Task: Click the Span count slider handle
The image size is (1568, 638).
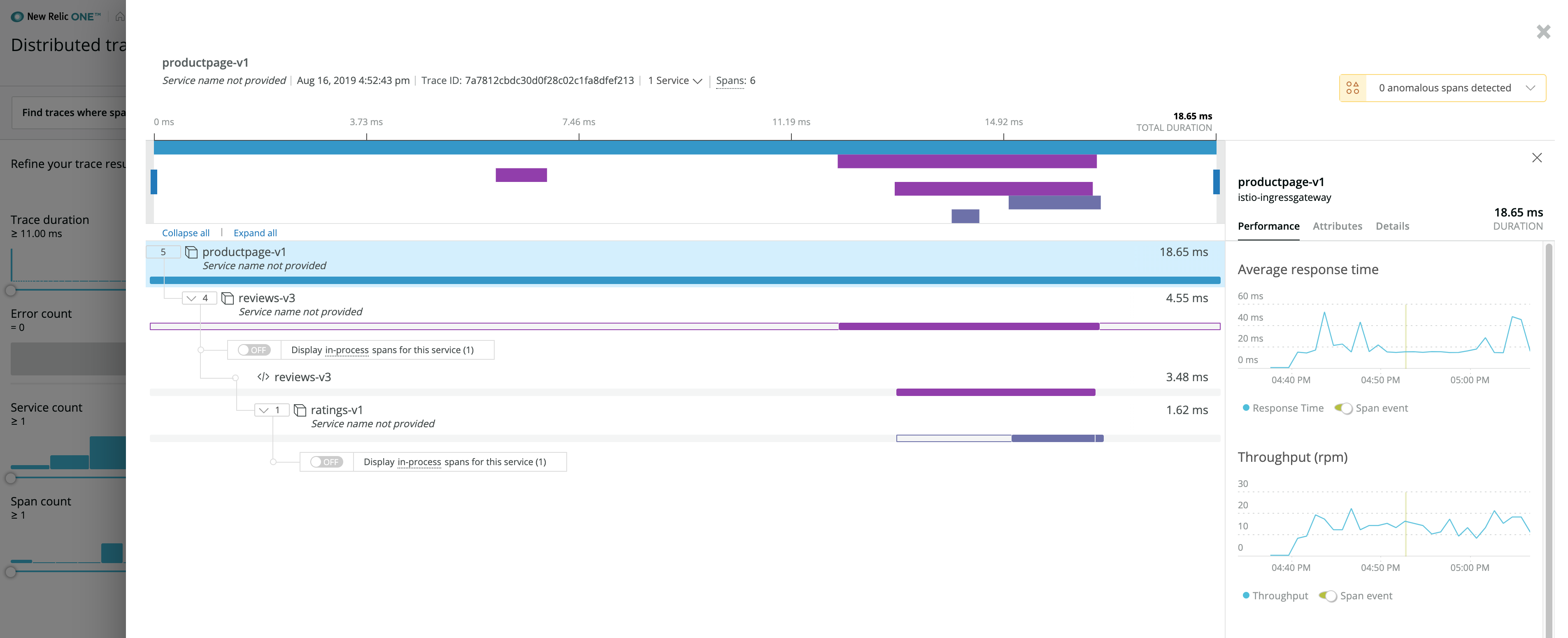Action: coord(10,572)
